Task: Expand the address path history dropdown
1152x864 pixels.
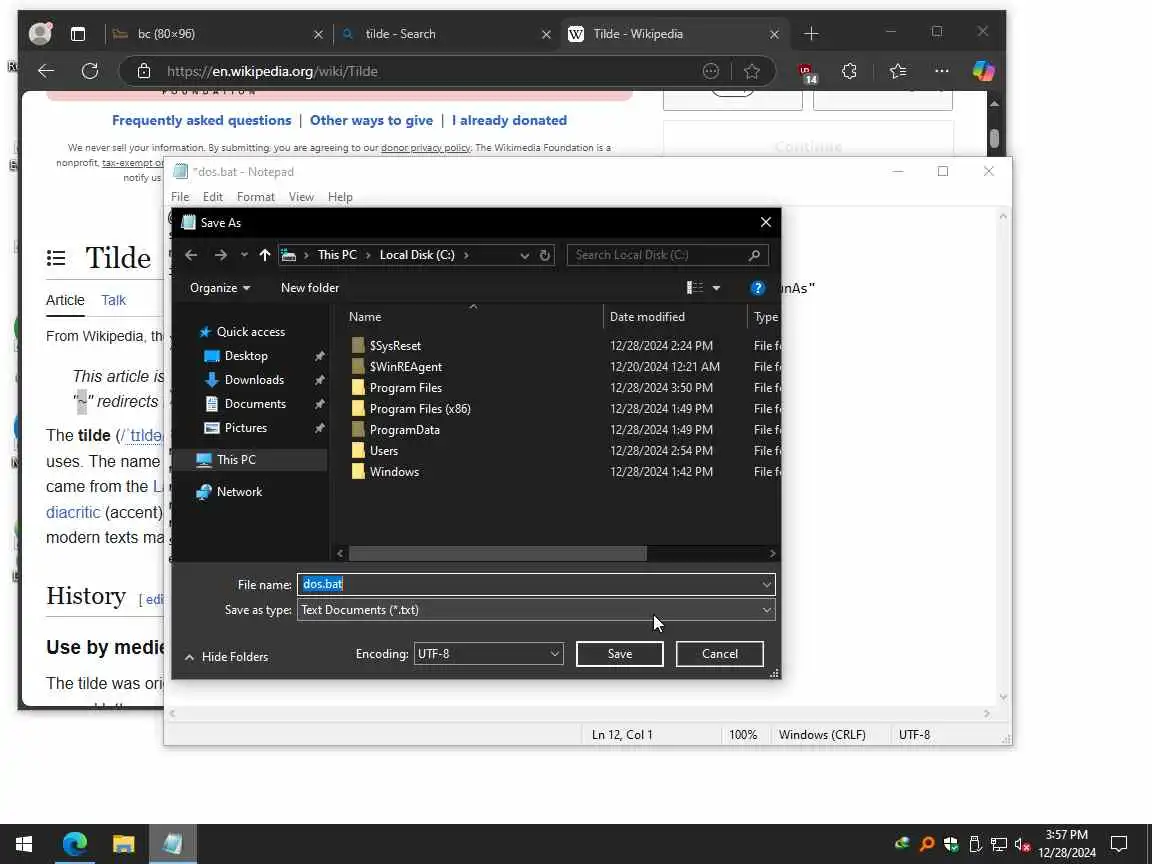Action: tap(525, 255)
